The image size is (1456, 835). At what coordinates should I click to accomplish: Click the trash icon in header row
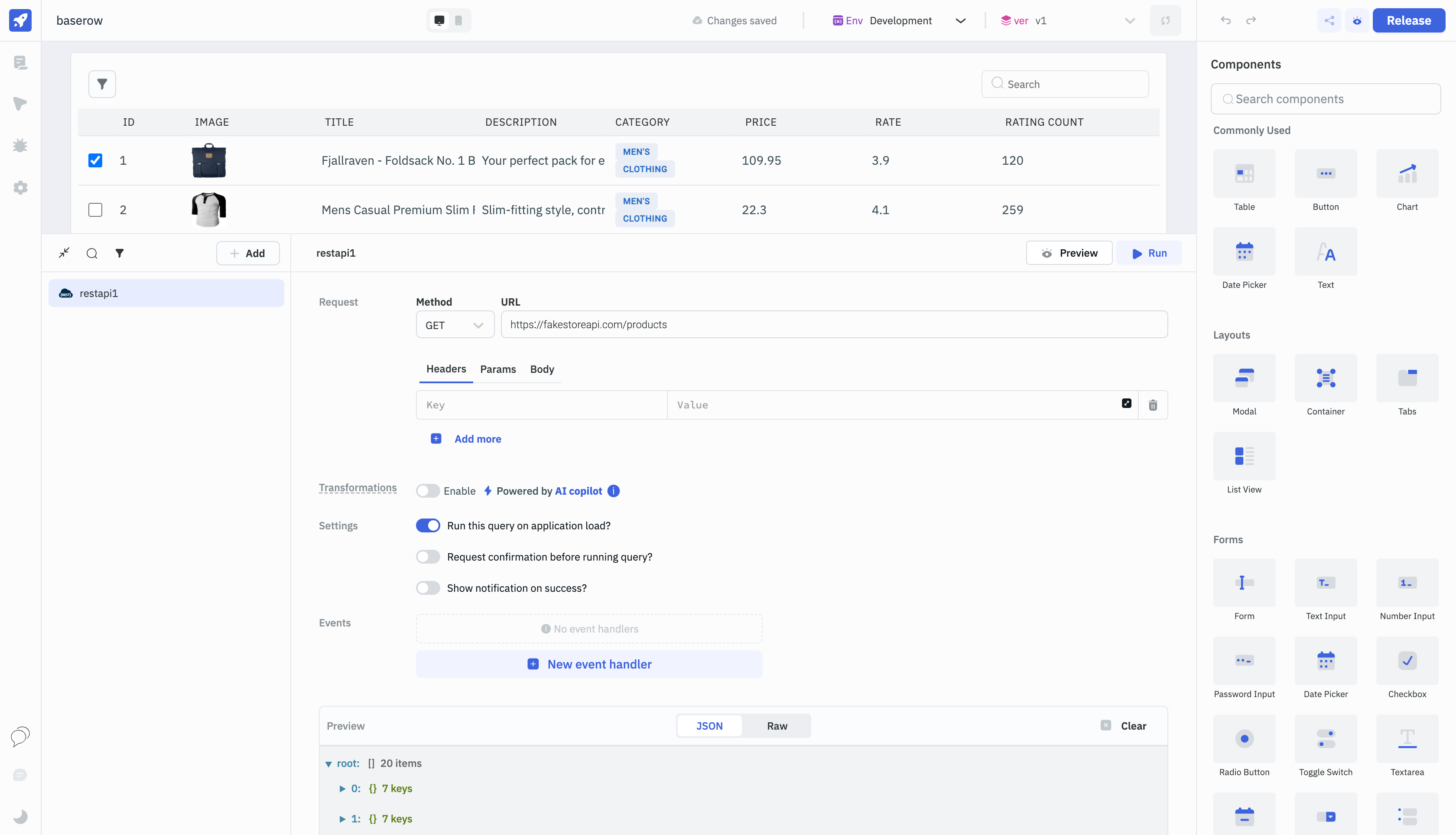coord(1153,405)
